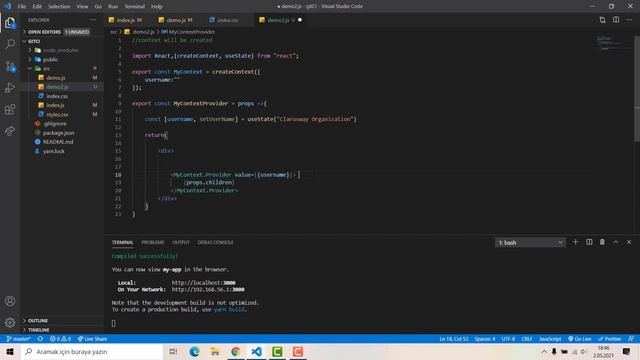
Task: Close the terminal panel
Action: tap(629, 242)
